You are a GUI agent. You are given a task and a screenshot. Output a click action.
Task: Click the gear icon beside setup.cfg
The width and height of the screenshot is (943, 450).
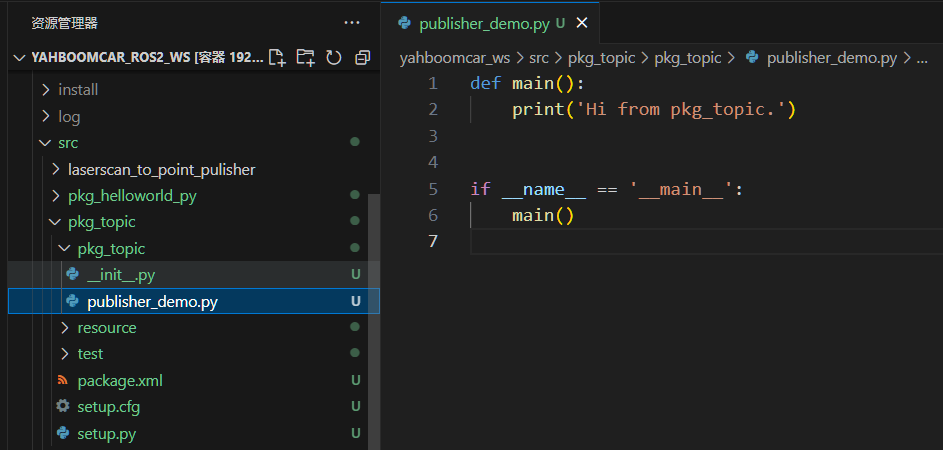click(x=63, y=407)
